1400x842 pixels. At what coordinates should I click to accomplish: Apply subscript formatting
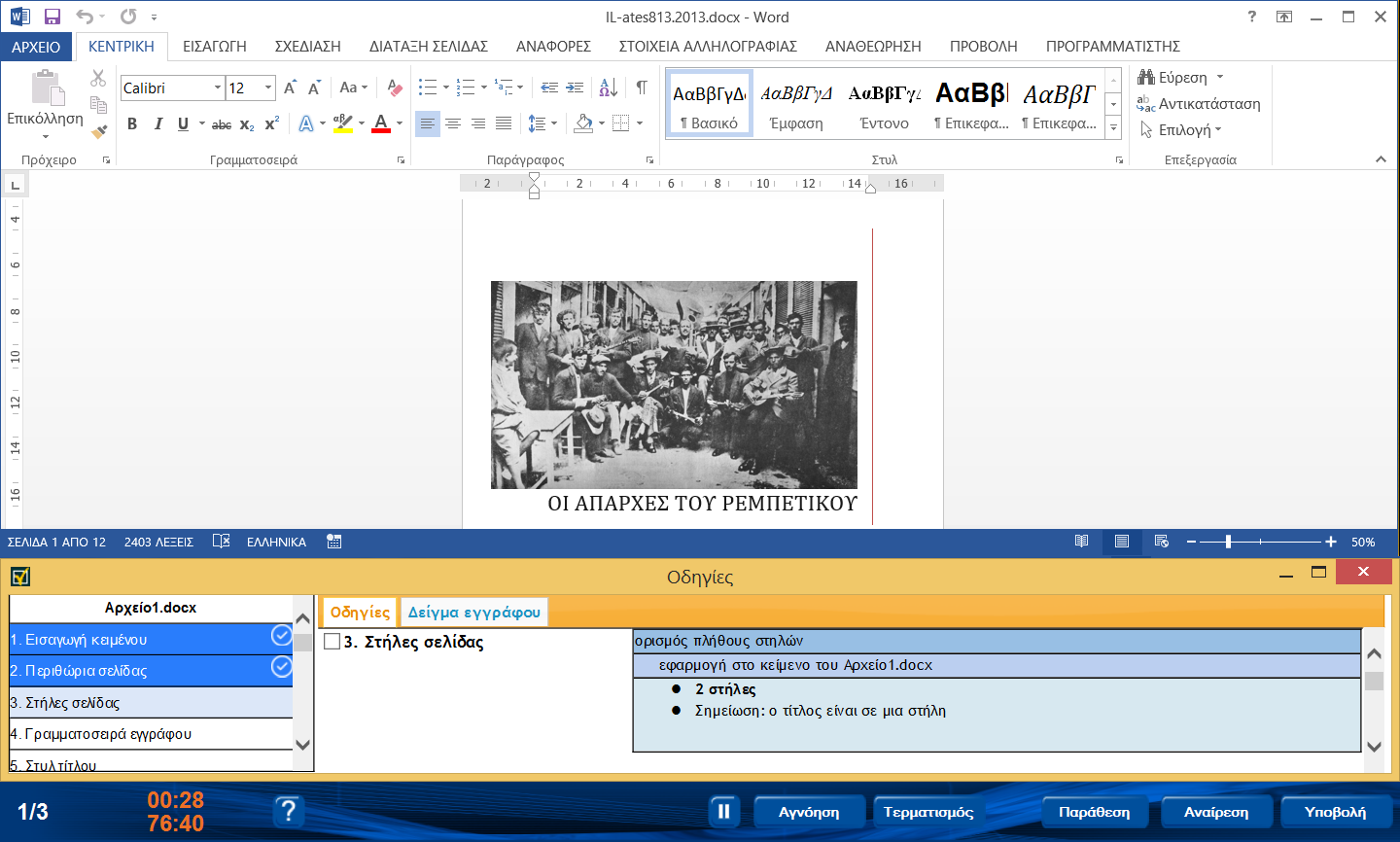pos(247,124)
